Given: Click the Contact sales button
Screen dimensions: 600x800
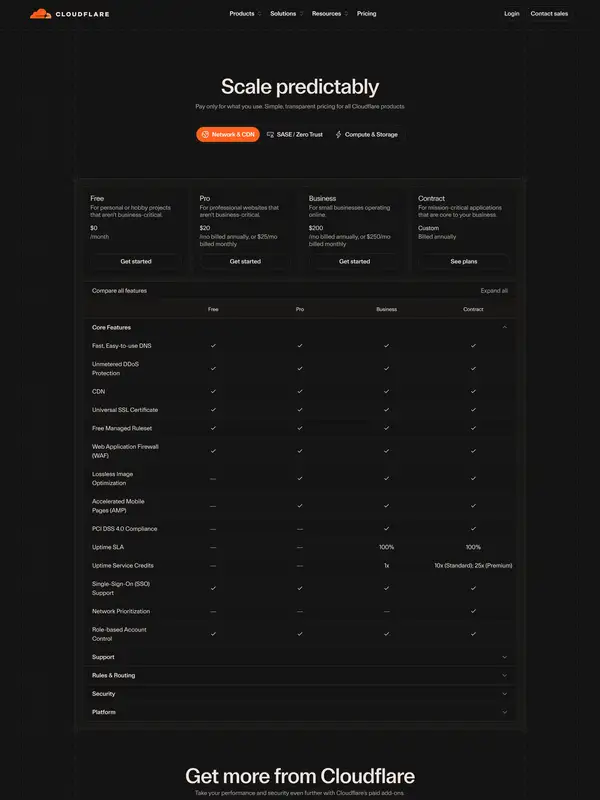Looking at the screenshot, I should [x=549, y=14].
